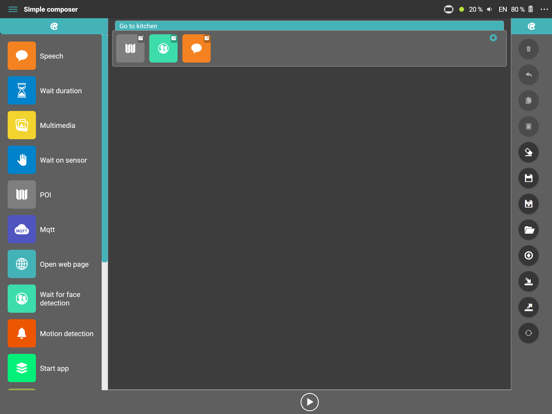
Task: Edit the speech sequence block via its corner icon
Action: (207, 38)
